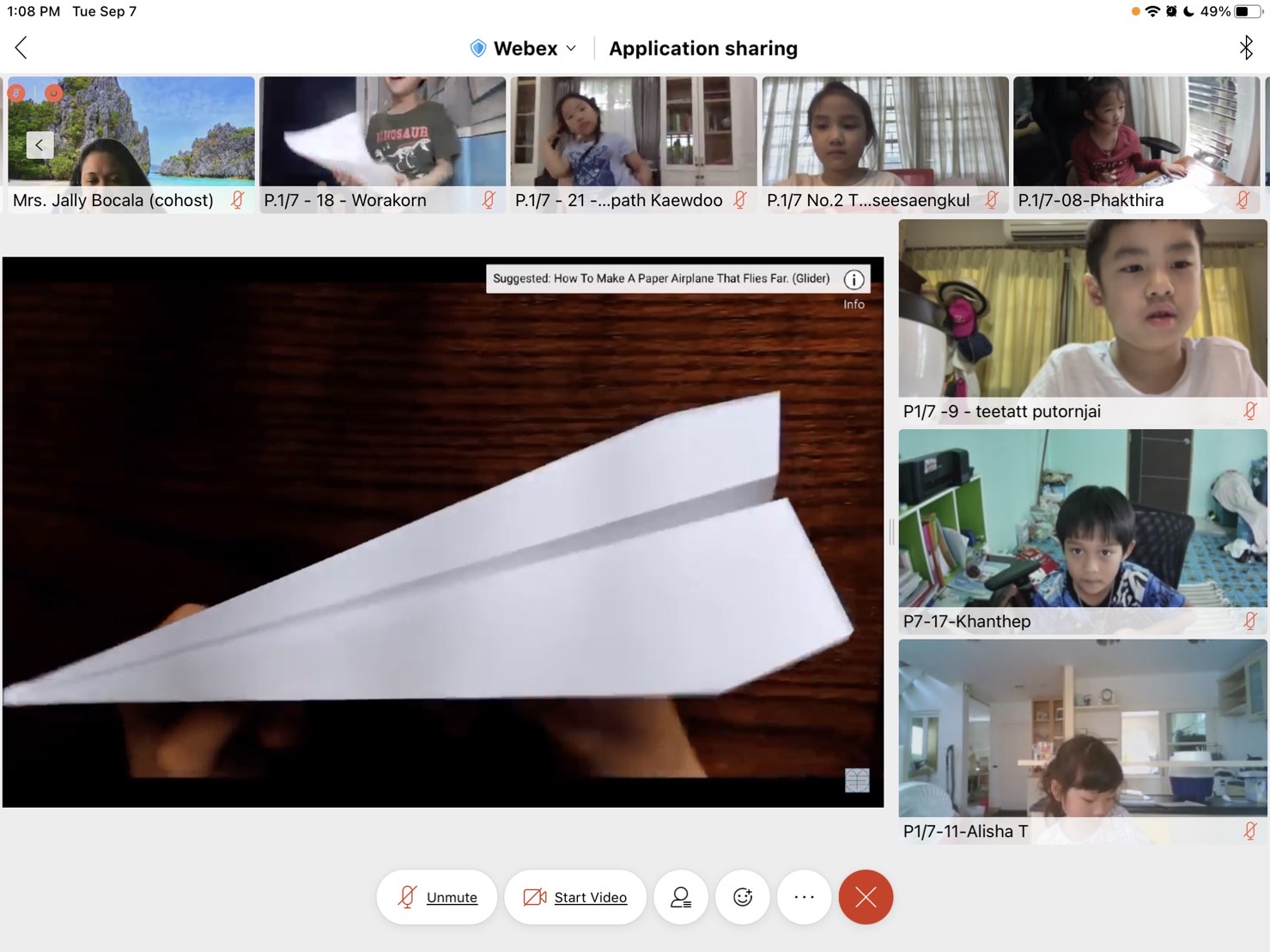Tap the grid icon in shared content corner

coord(857,780)
